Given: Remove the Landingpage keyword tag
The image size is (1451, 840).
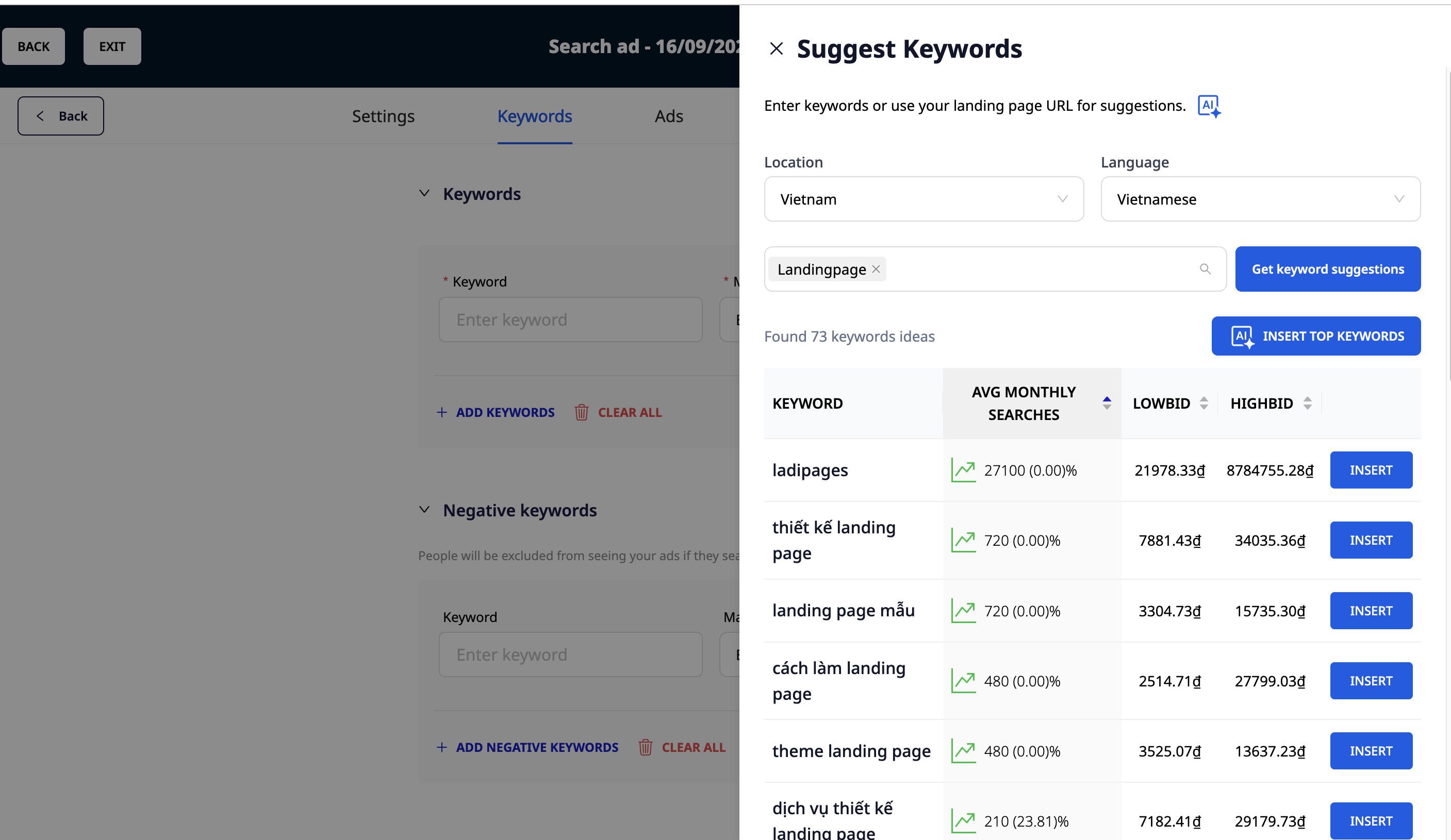Looking at the screenshot, I should (x=876, y=269).
